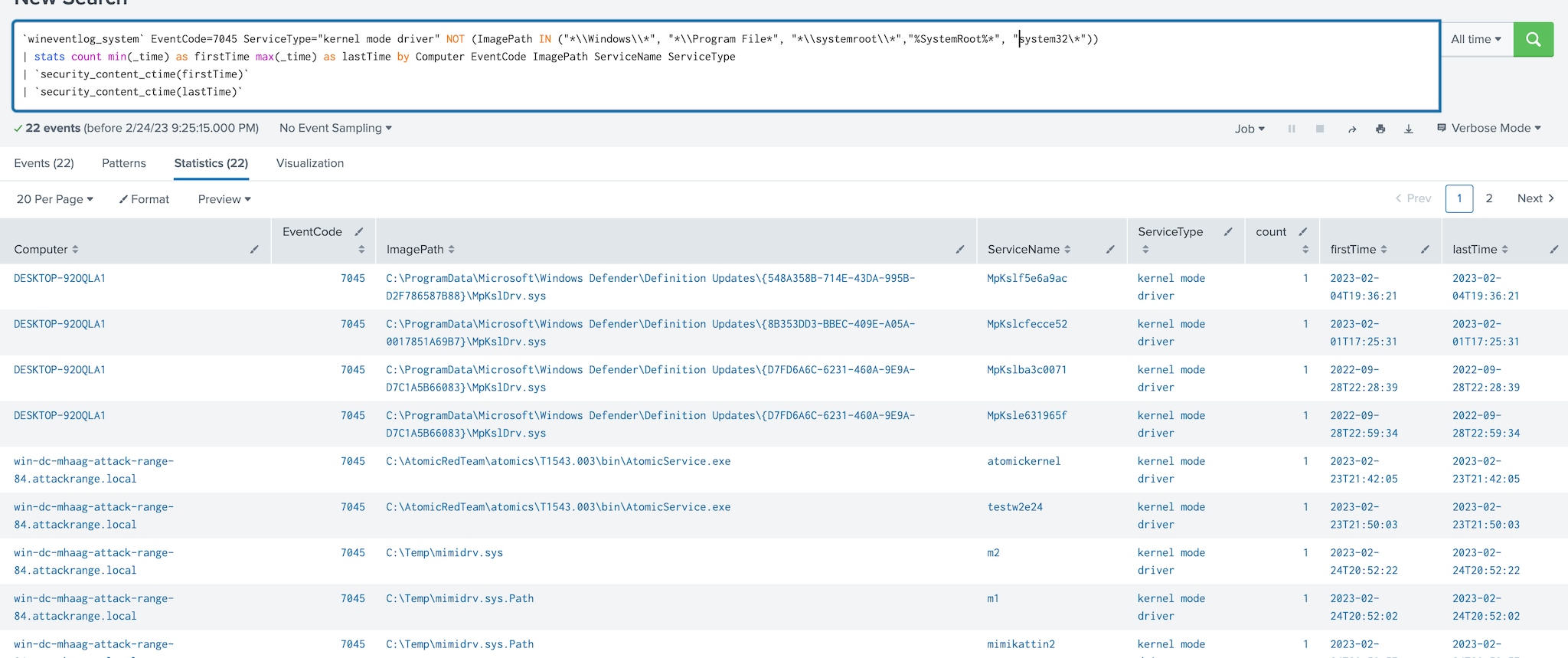Screen dimensions: 1568x658
Task: Sort by the count column arrows
Action: [1305, 249]
